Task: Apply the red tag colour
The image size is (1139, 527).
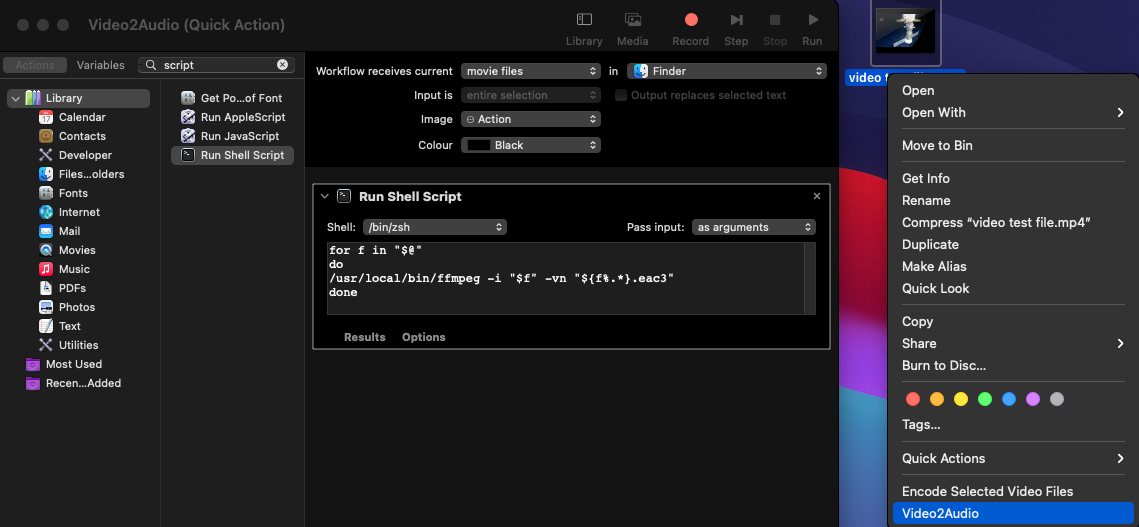Action: point(913,399)
